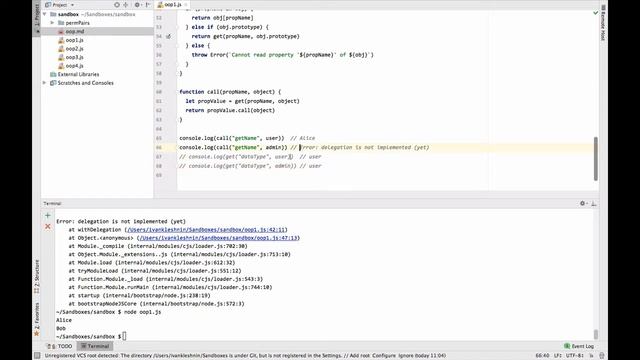Click the far-right status bar inspector icon
This screenshot has height=360, width=640.
point(601,356)
